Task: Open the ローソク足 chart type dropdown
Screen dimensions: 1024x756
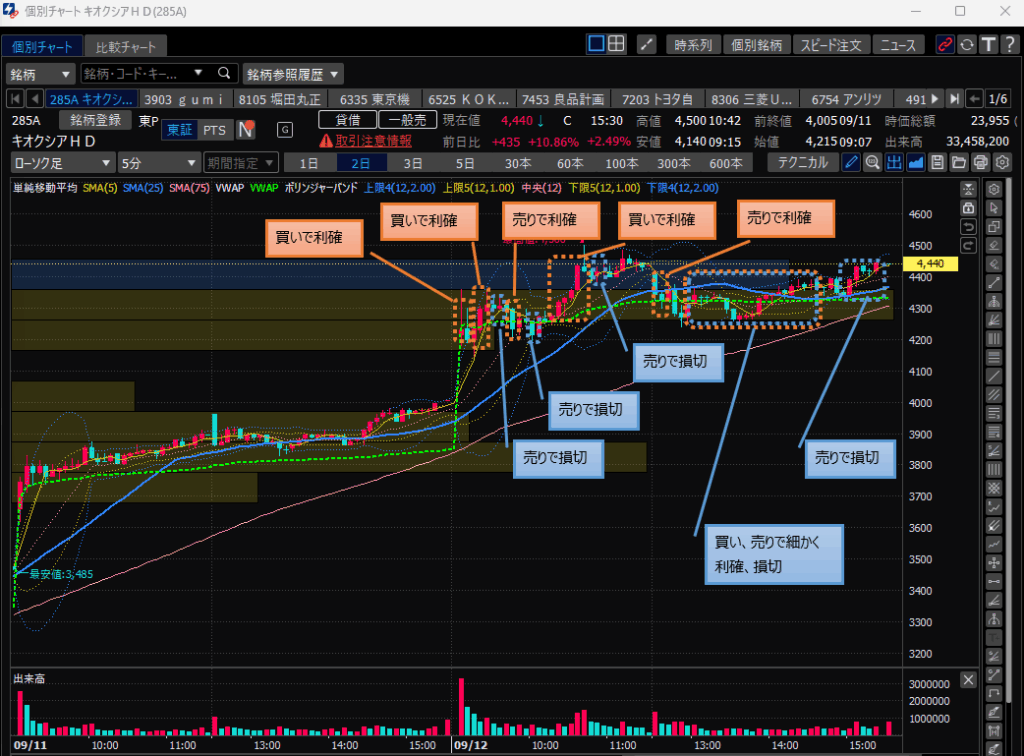Action: tap(63, 163)
